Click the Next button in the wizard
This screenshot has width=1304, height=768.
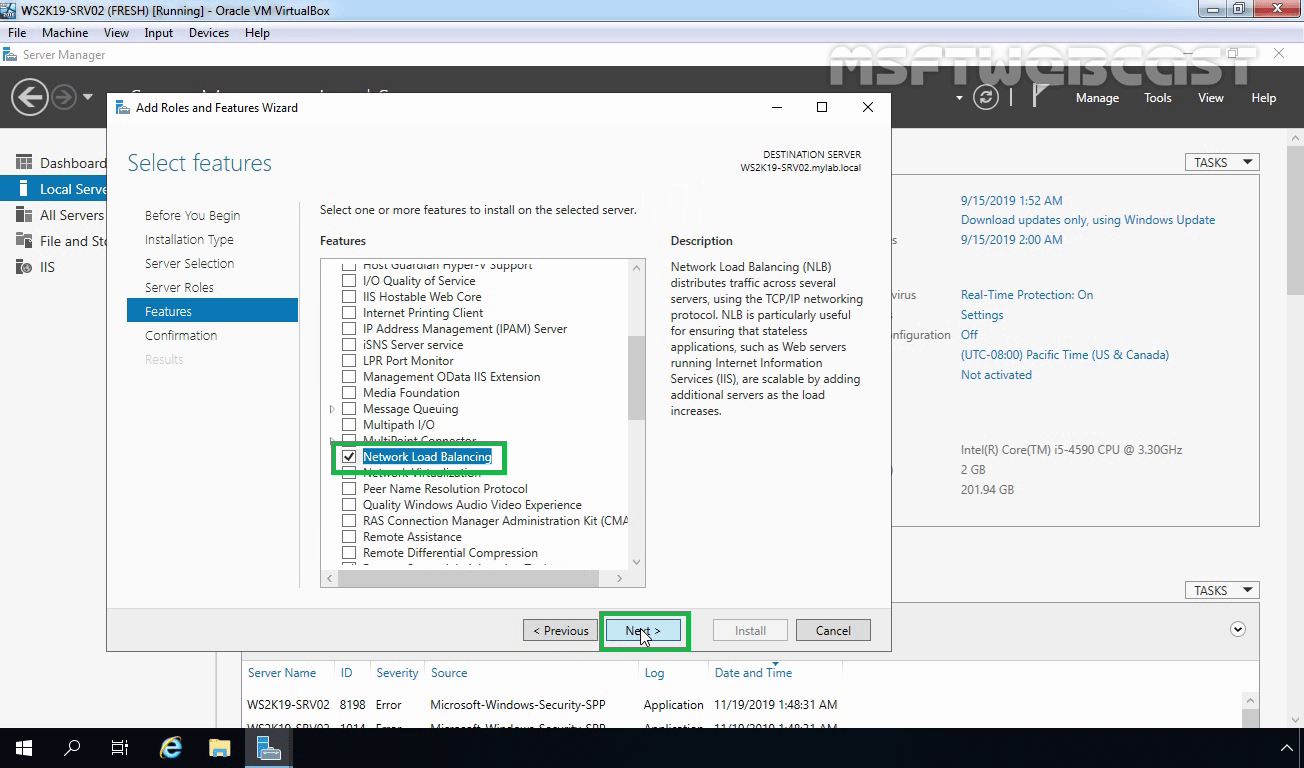coord(643,630)
